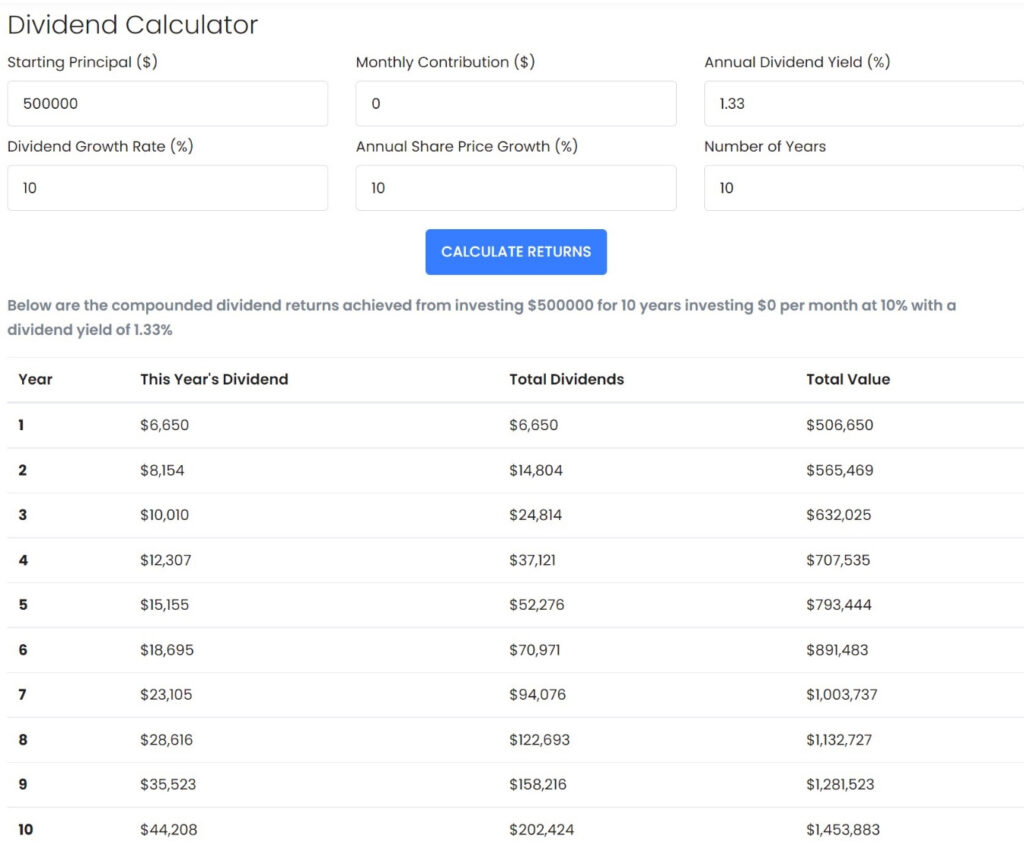Screen dimensions: 1024x858
Task: Click $6,650 in the This Year's Dividend column
Action: (x=165, y=425)
